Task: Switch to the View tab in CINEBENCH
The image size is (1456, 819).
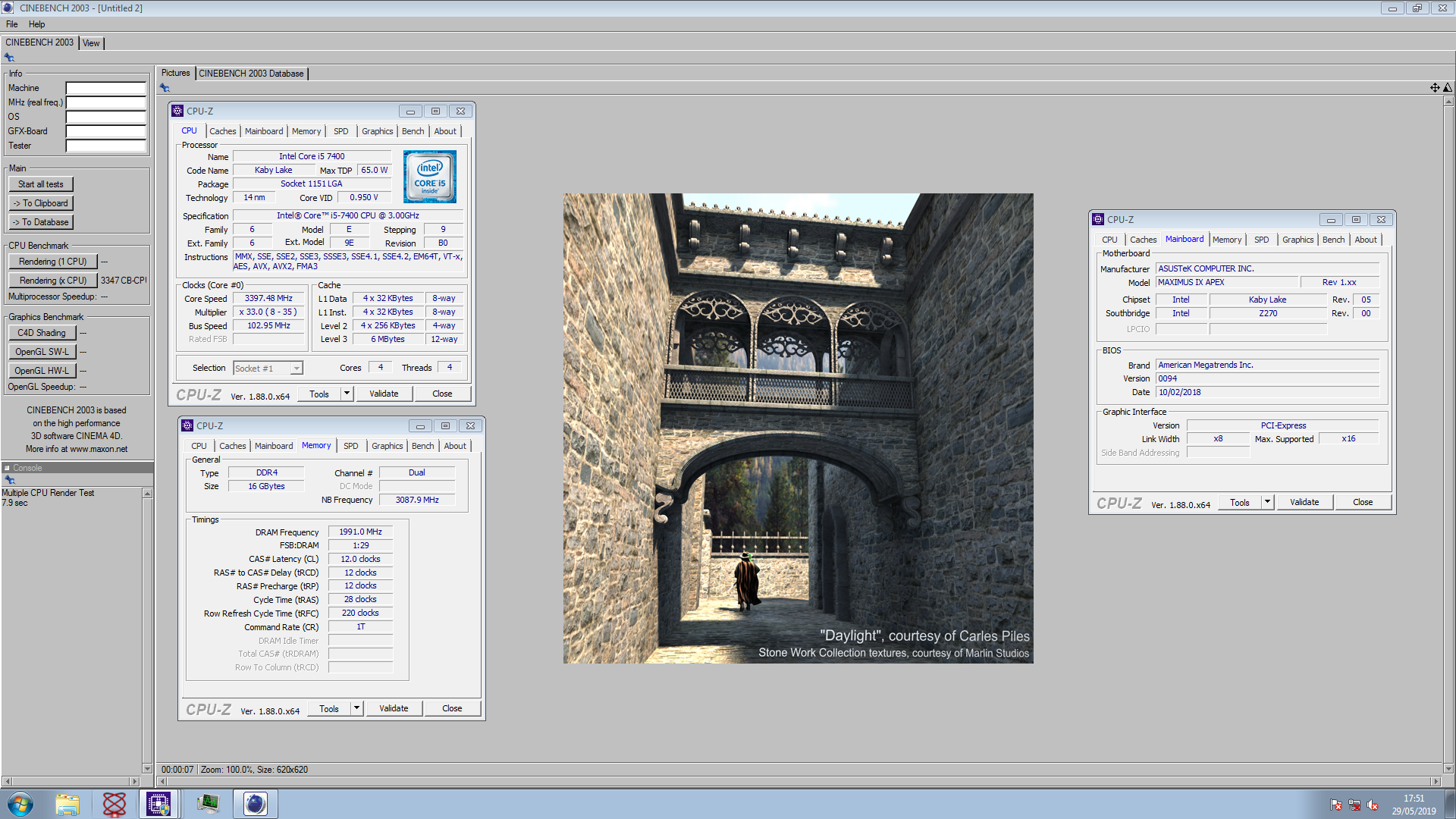Action: pyautogui.click(x=91, y=43)
